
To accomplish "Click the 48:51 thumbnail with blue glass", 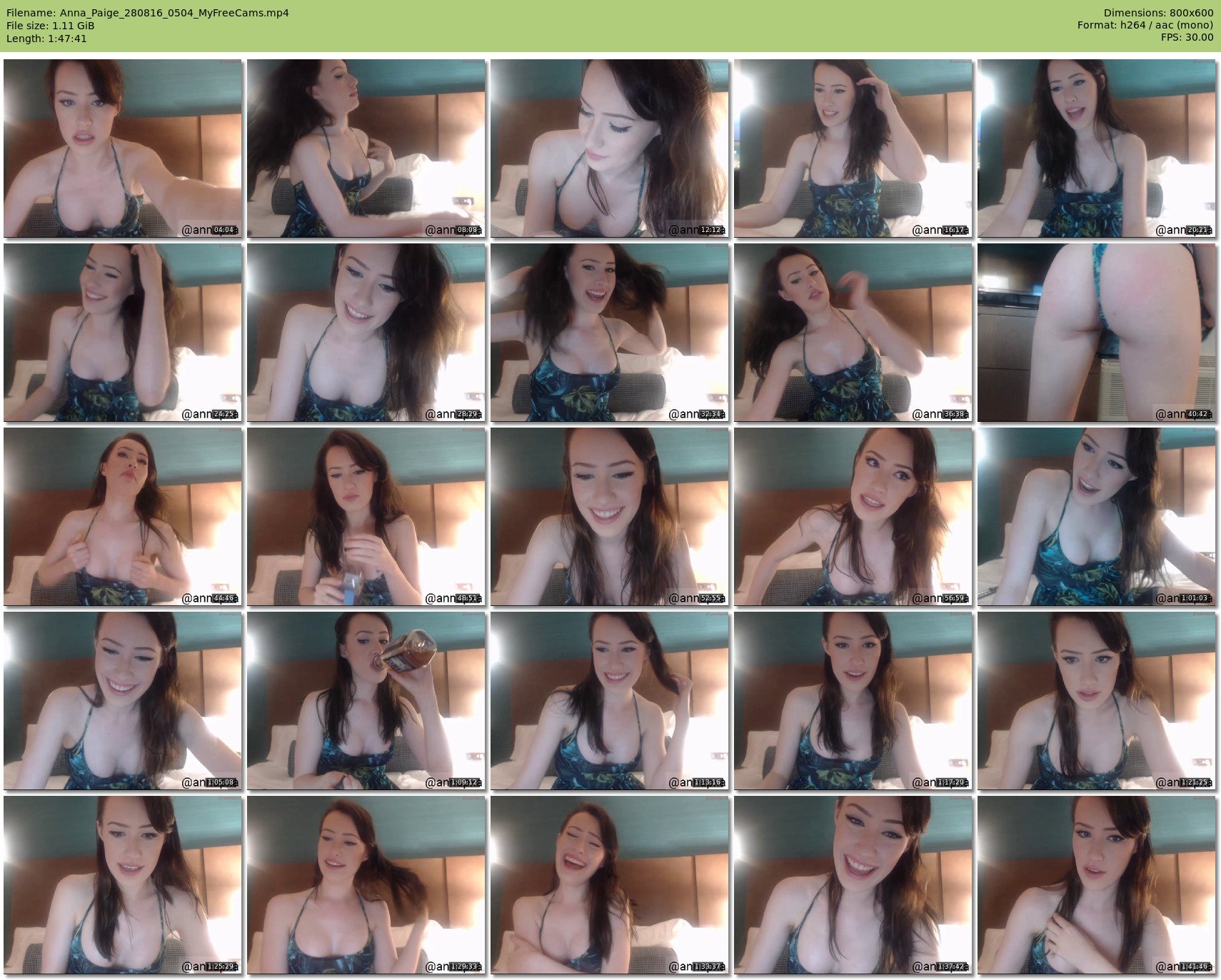I will [366, 517].
